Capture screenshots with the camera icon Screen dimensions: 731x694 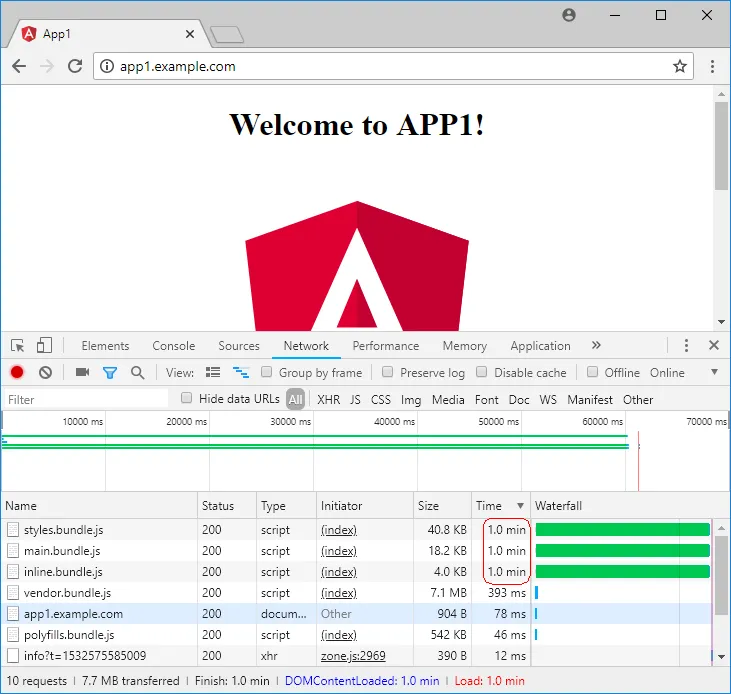pyautogui.click(x=83, y=372)
